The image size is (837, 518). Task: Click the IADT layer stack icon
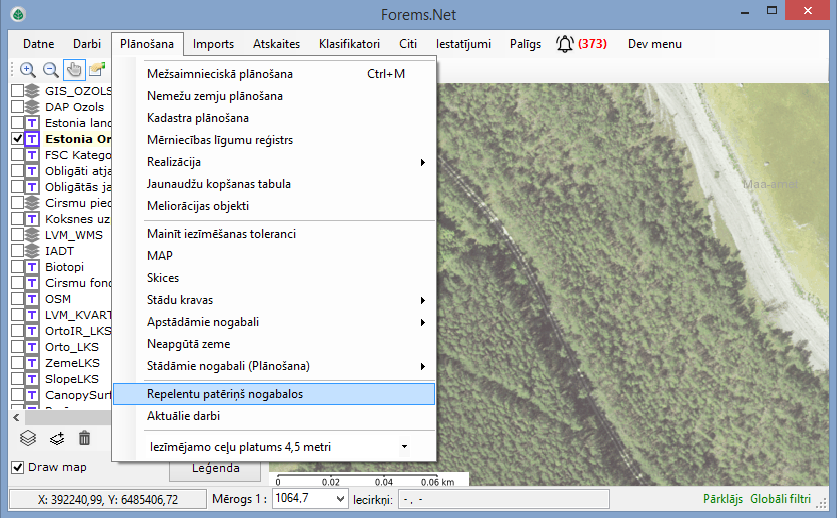(32, 251)
